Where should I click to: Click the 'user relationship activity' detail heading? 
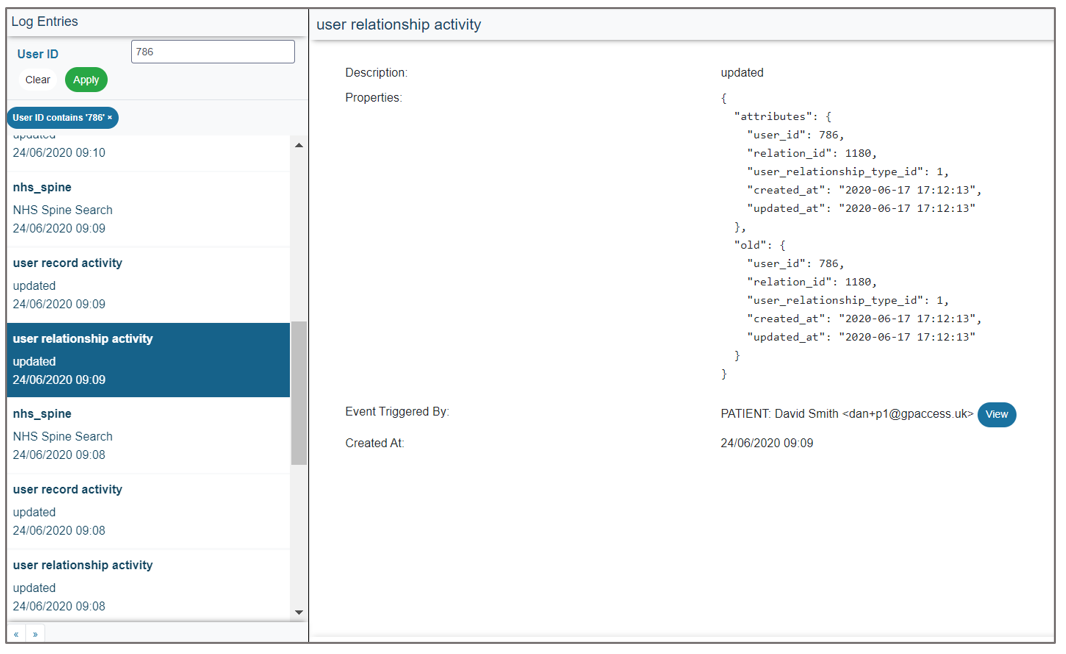pos(398,24)
